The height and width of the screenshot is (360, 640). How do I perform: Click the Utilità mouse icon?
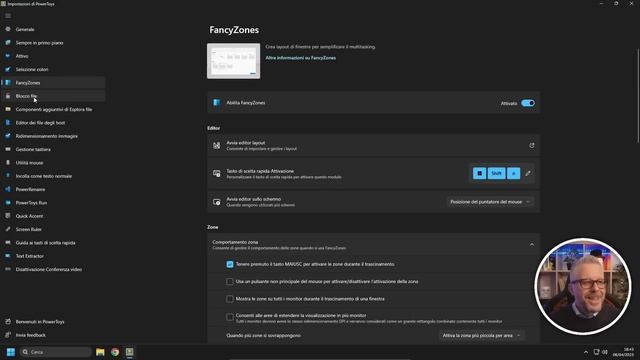pos(8,162)
